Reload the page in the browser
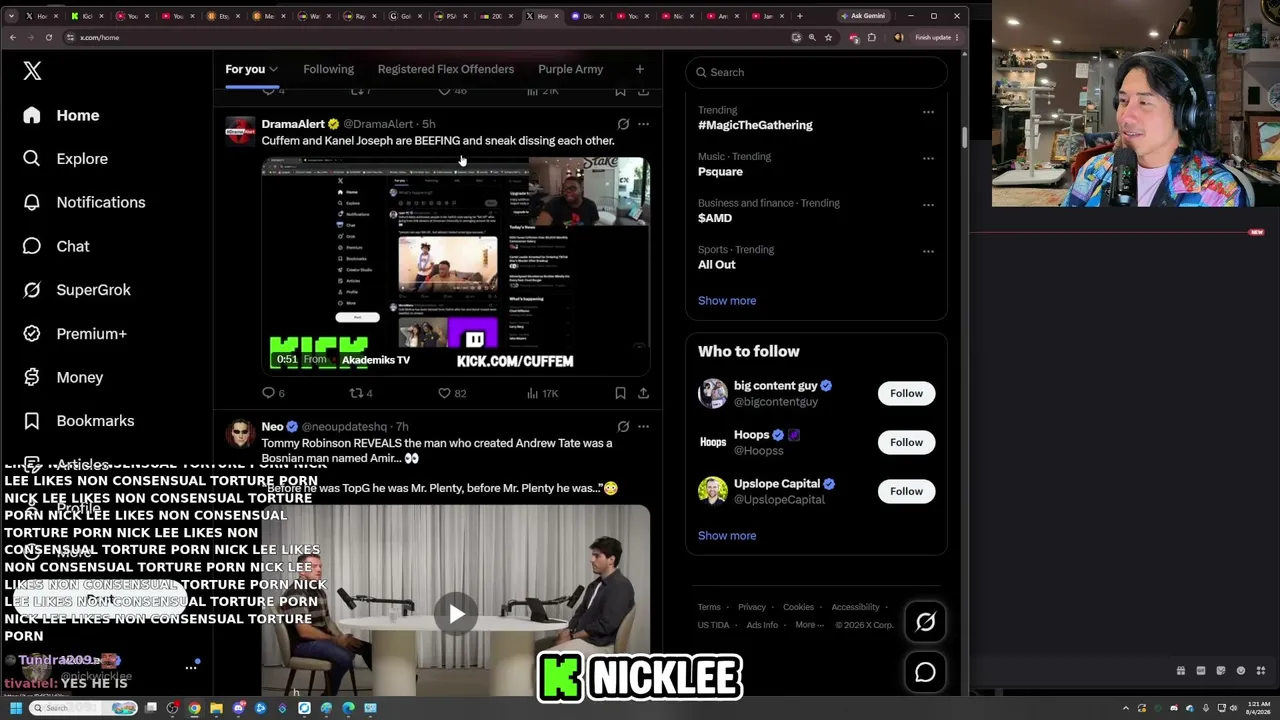1280x720 pixels. tap(48, 37)
